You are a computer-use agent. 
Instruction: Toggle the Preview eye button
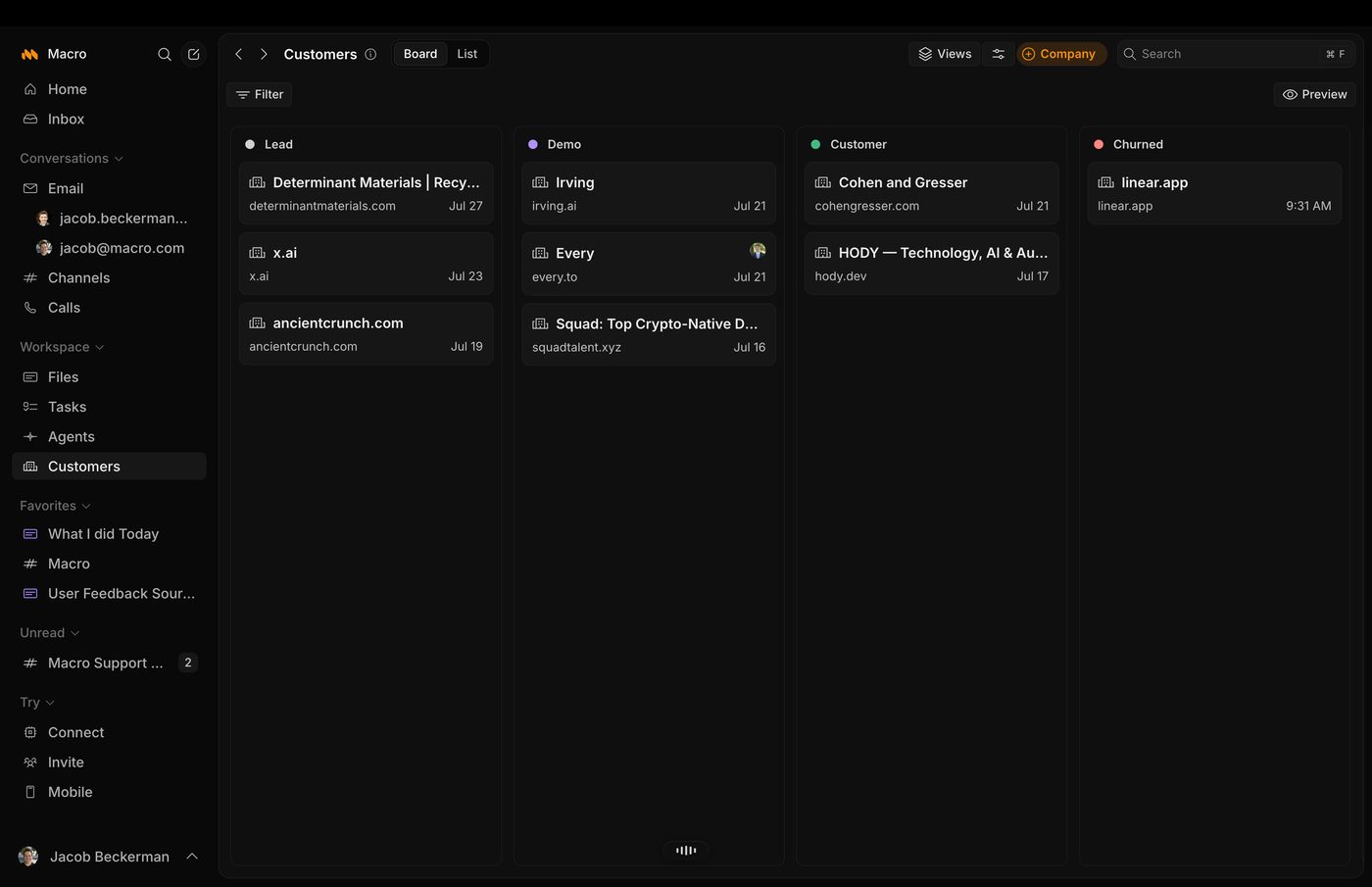tap(1315, 94)
